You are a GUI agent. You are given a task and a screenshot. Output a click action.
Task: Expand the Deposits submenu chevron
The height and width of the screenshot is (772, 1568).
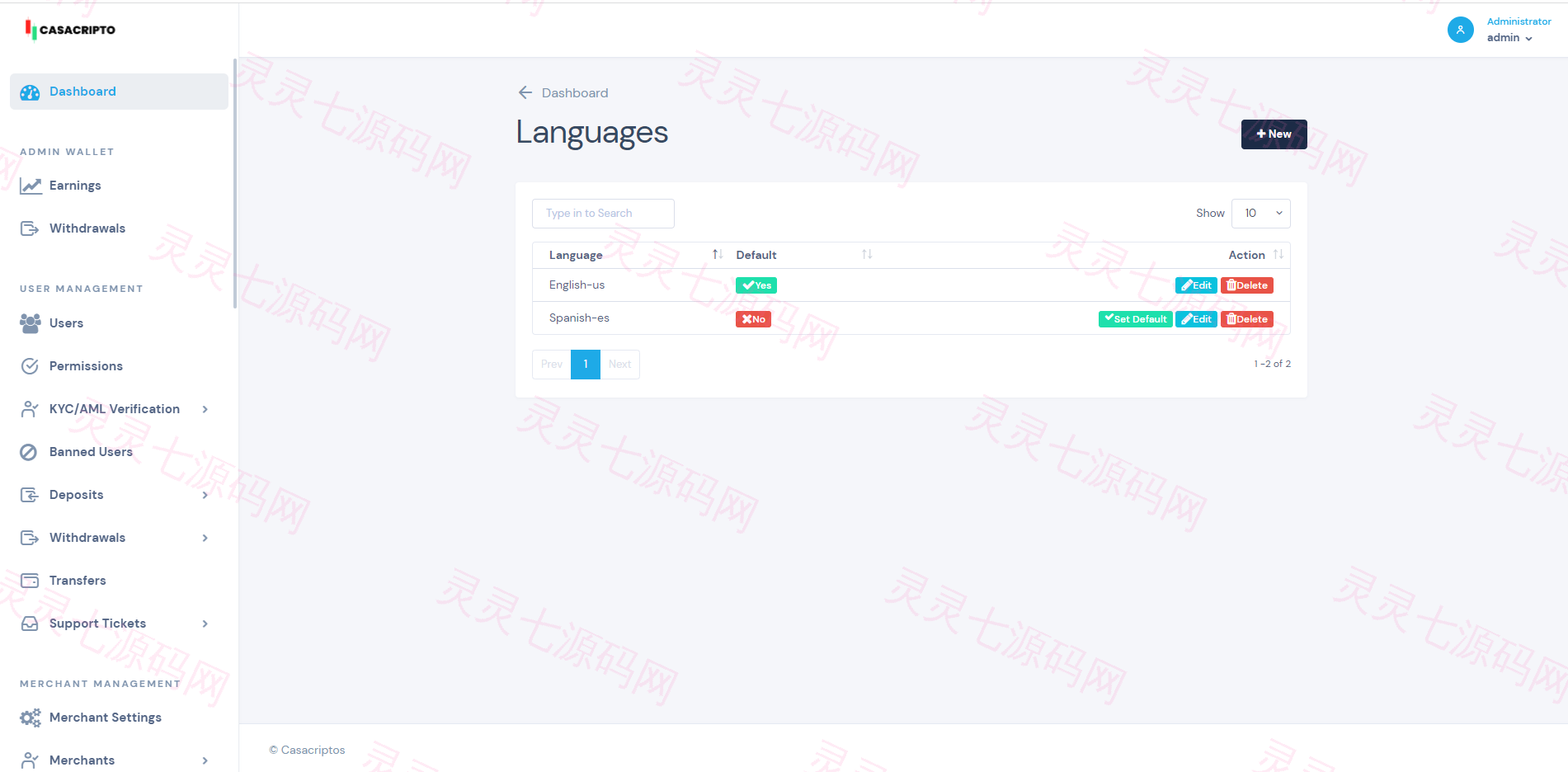pyautogui.click(x=205, y=495)
